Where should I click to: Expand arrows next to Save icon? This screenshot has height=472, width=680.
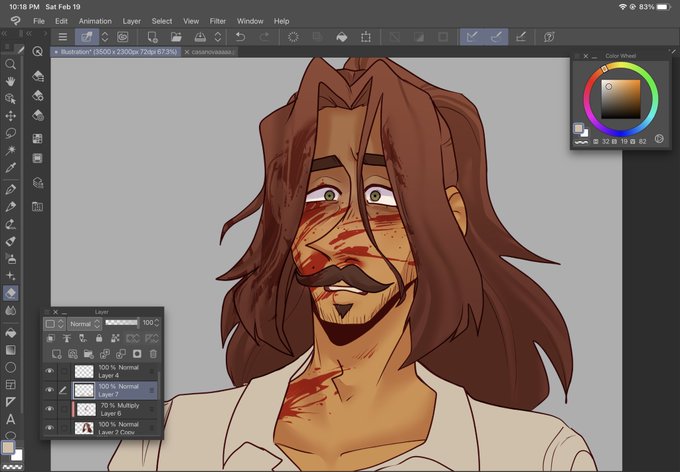218,37
